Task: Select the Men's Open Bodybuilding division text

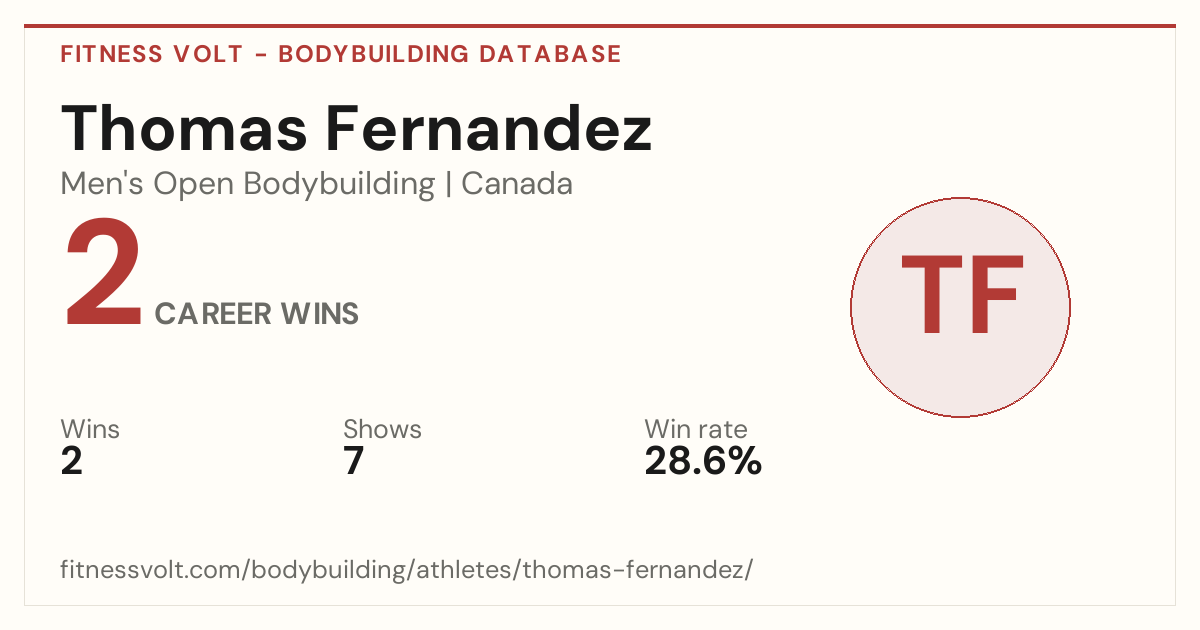Action: (248, 185)
